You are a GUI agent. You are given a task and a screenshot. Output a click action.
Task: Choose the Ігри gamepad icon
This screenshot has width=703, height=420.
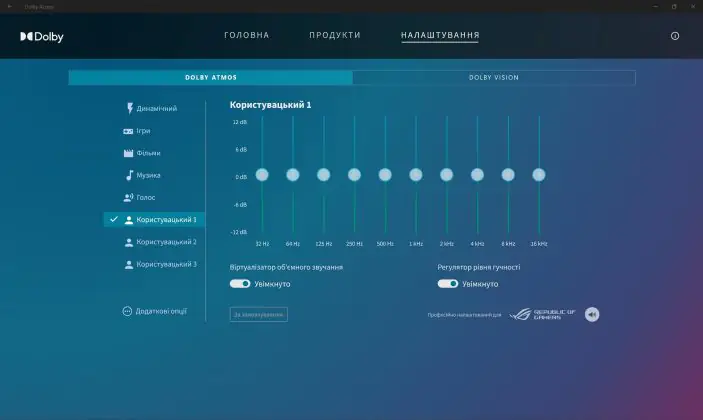128,131
